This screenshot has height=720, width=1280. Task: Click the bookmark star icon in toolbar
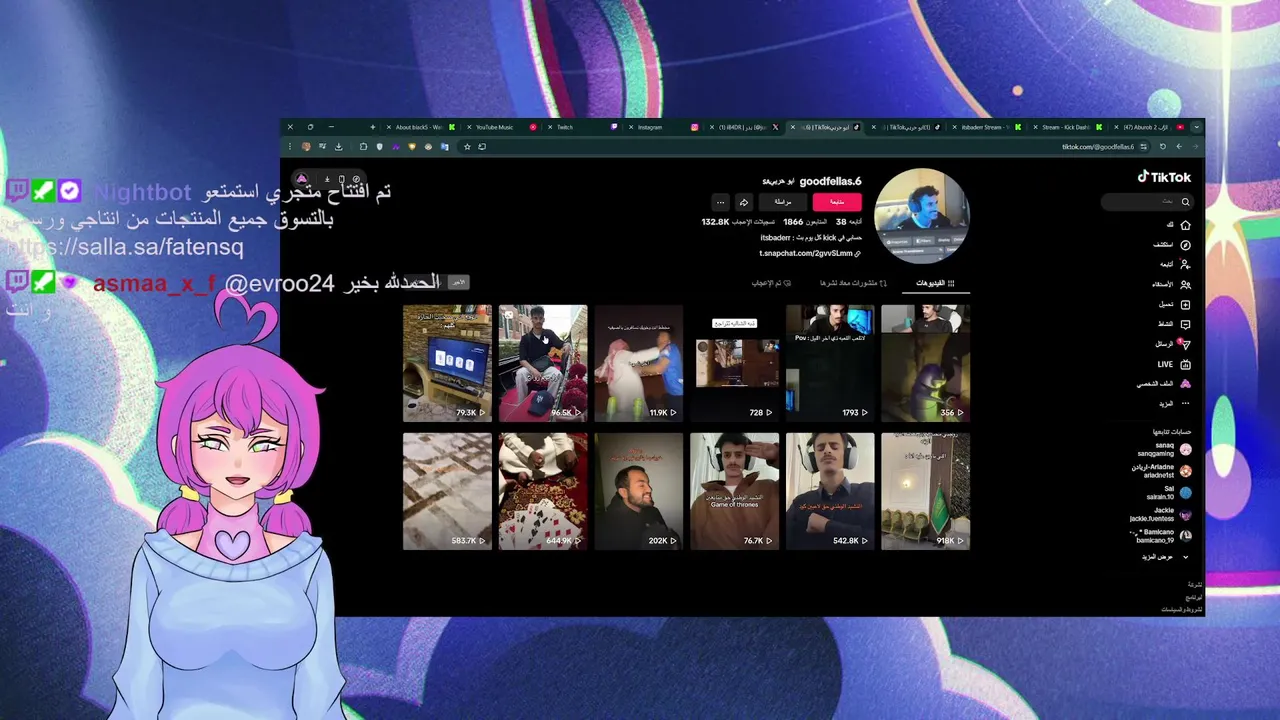coord(466,147)
